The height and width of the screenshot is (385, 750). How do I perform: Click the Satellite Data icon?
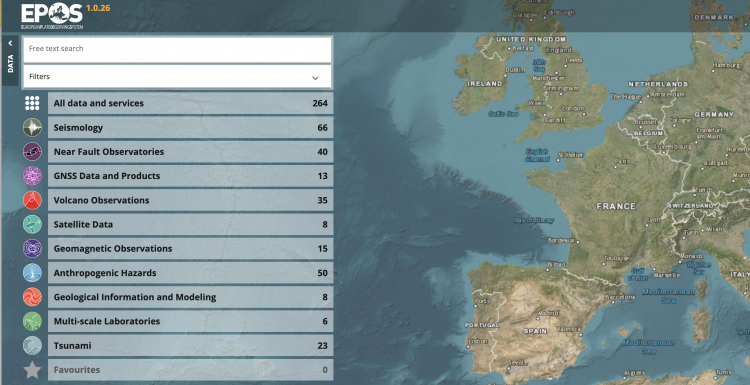coord(32,224)
